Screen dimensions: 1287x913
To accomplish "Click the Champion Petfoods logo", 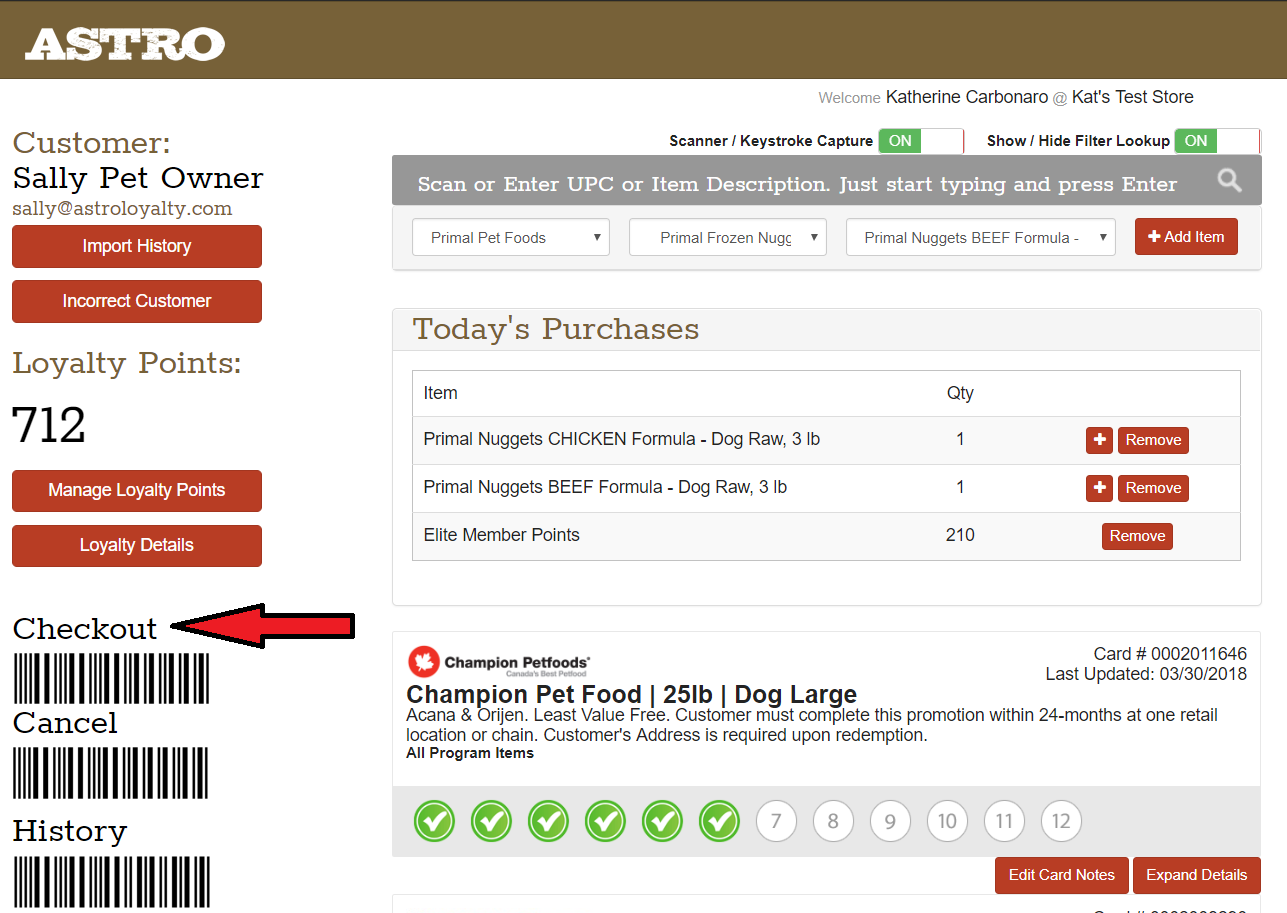I will point(499,663).
